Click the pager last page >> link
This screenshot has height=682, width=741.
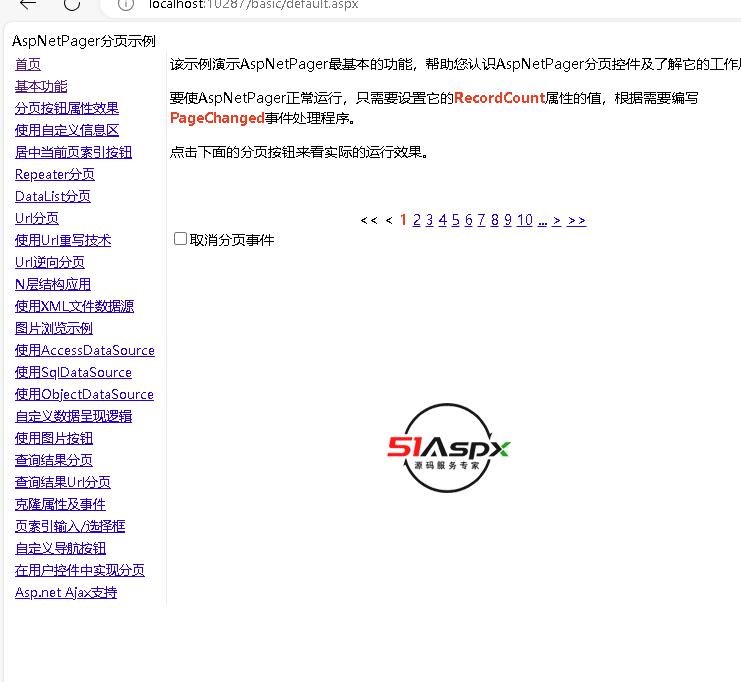(577, 220)
